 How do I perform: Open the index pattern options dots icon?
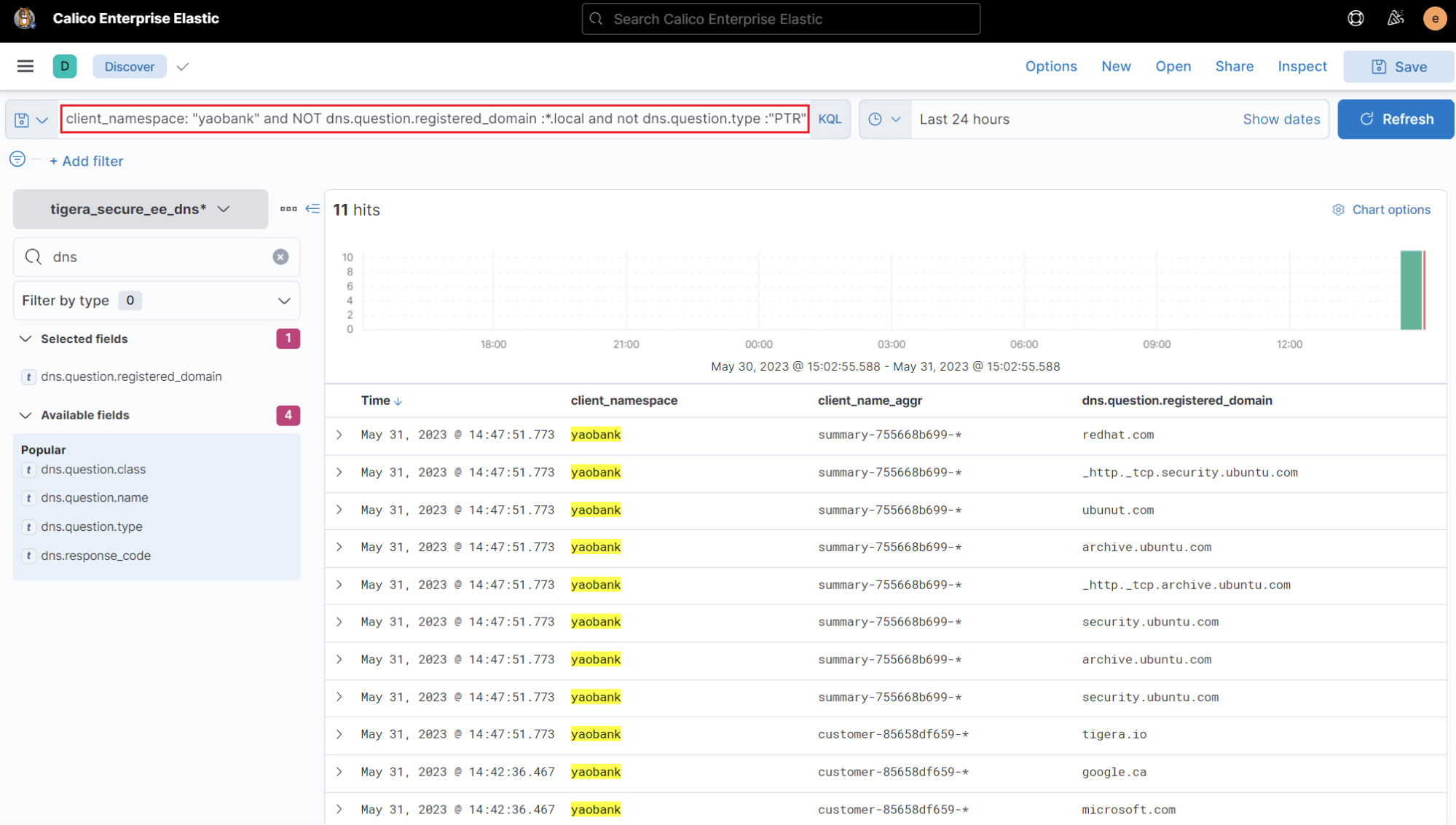tap(288, 209)
